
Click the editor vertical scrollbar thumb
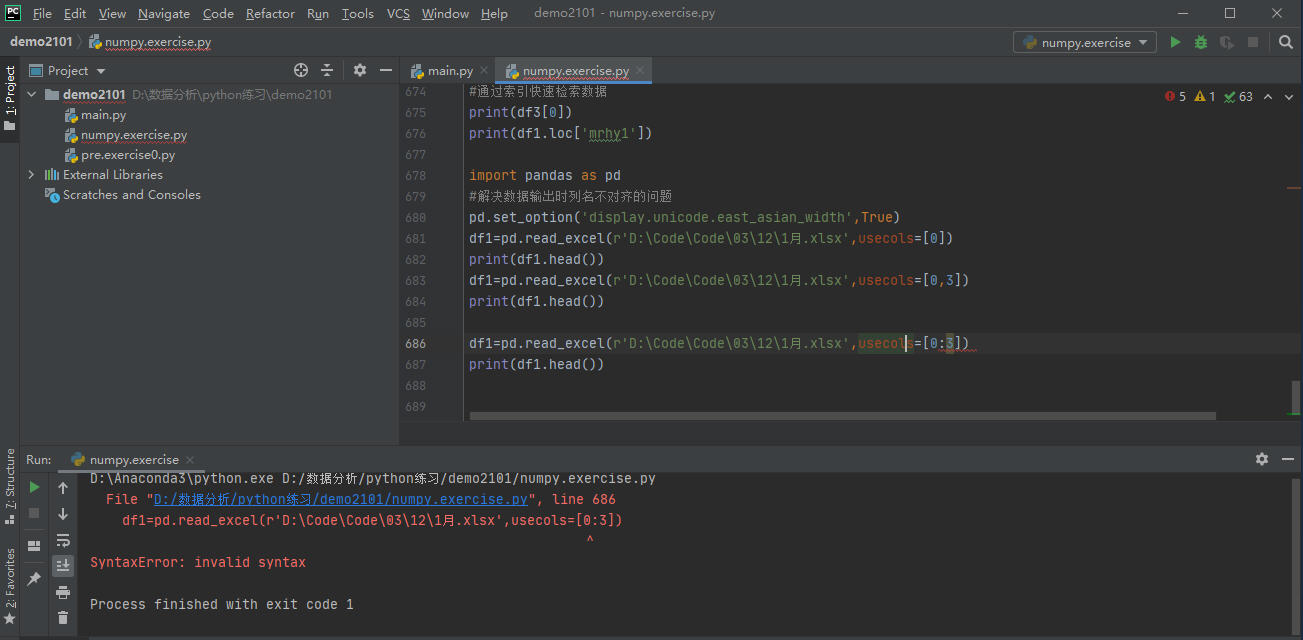pyautogui.click(x=1296, y=397)
